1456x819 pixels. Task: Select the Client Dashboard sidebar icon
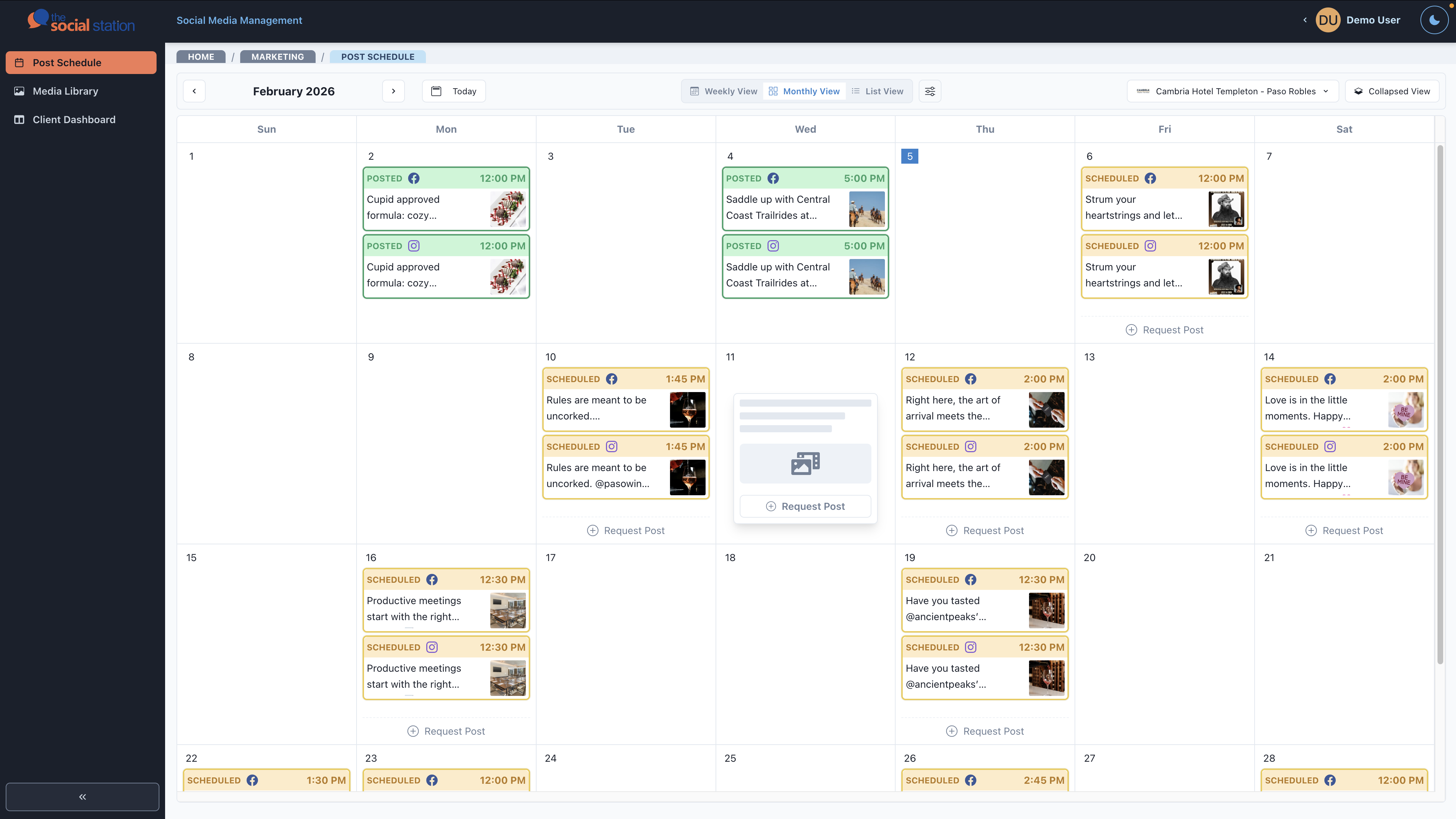(19, 119)
